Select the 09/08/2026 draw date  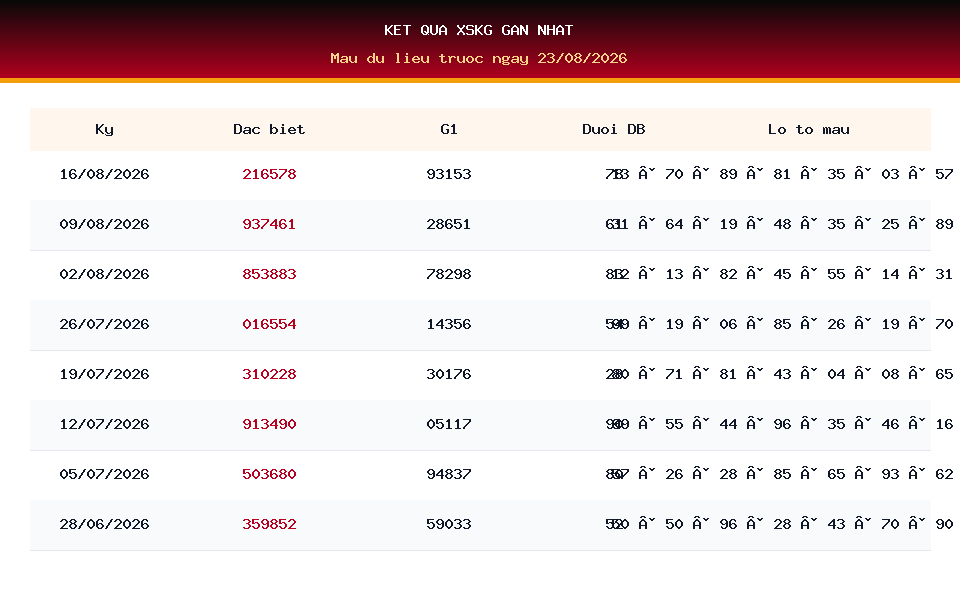tap(104, 224)
